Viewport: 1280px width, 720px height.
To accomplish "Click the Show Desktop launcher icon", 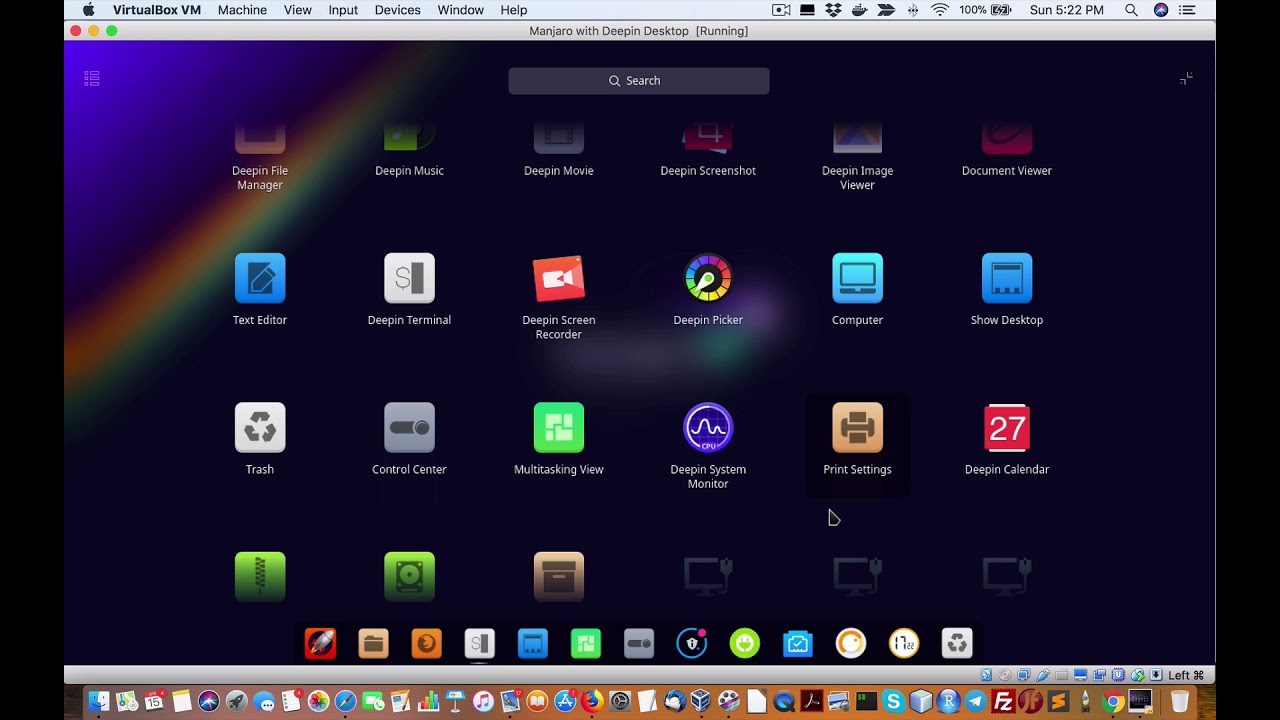I will [1007, 278].
